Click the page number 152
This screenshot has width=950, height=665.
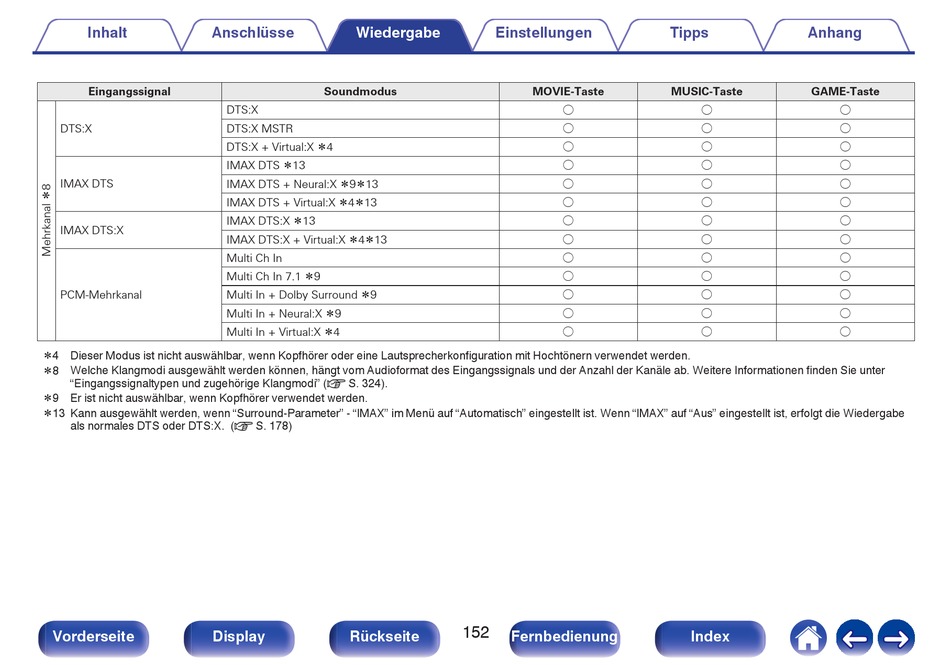click(476, 632)
